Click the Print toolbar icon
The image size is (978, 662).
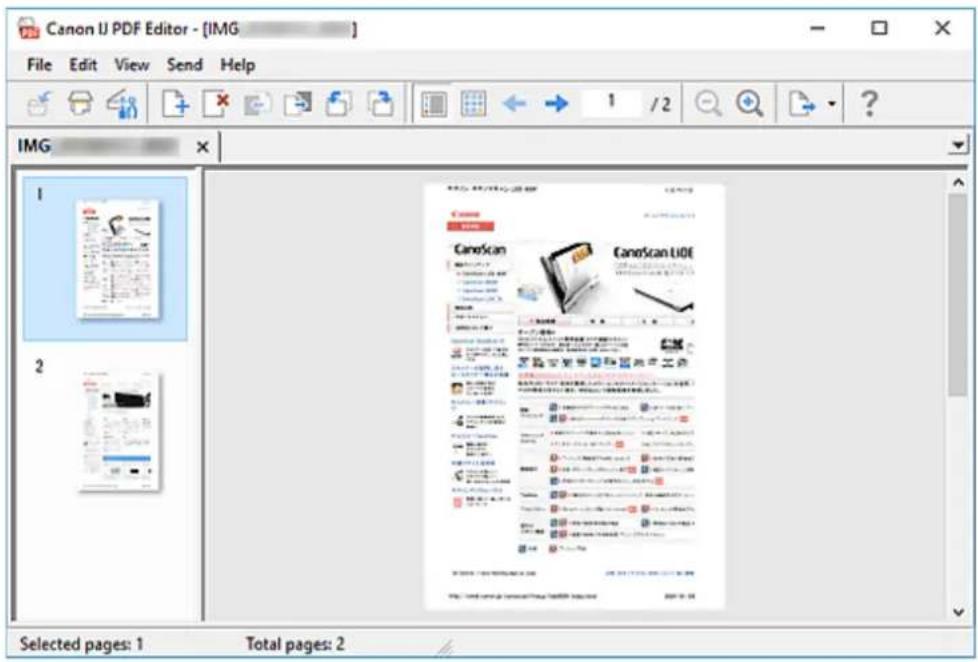click(80, 104)
